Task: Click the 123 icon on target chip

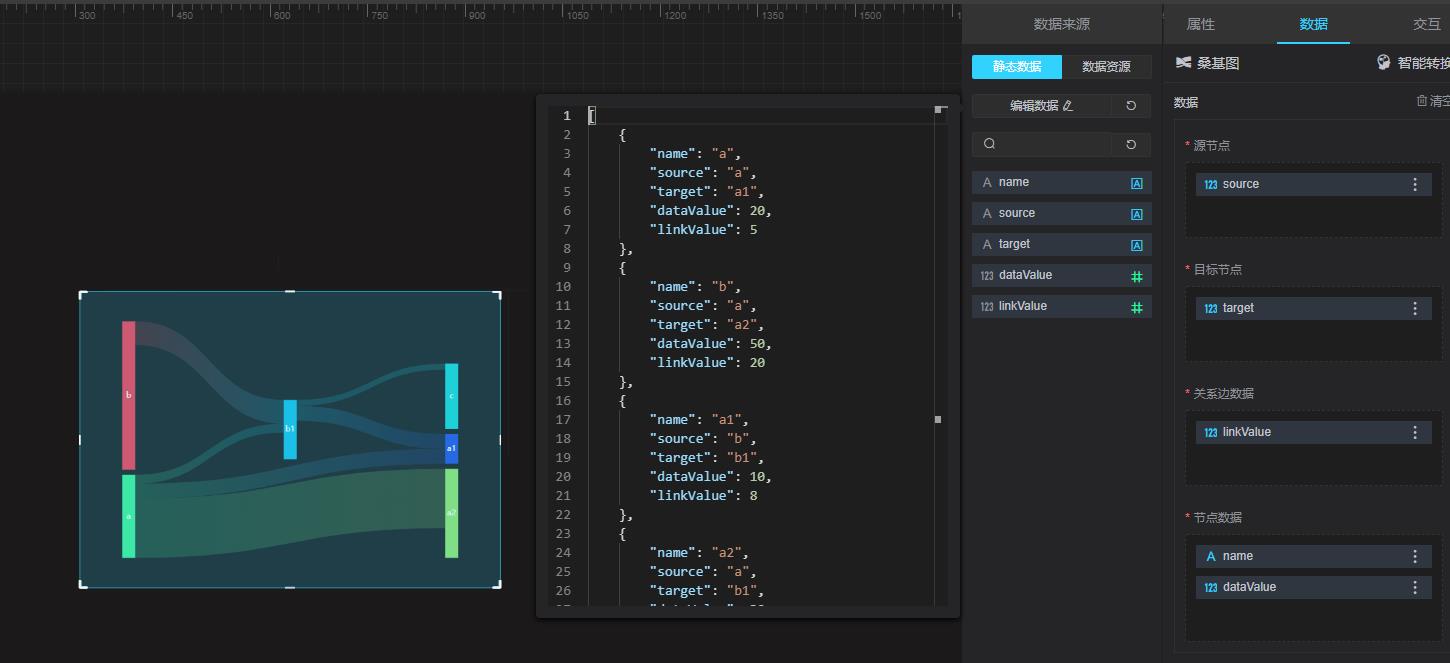Action: pos(1211,309)
